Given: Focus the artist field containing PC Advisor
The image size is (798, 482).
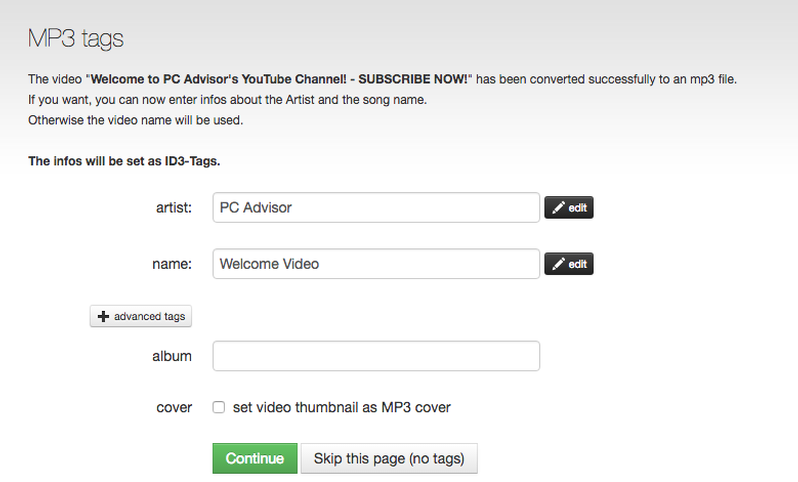Looking at the screenshot, I should [376, 208].
